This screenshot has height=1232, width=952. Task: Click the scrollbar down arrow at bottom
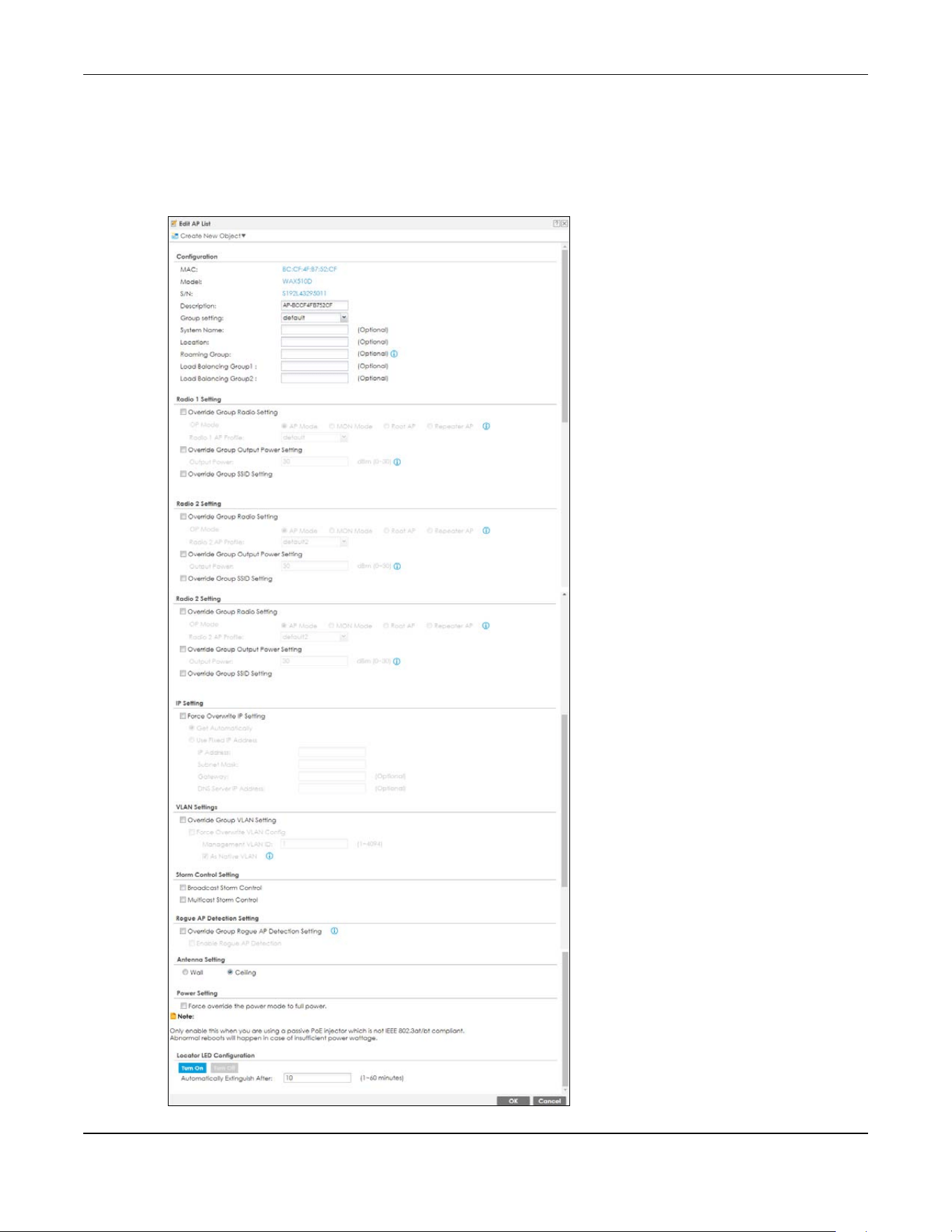(564, 1090)
